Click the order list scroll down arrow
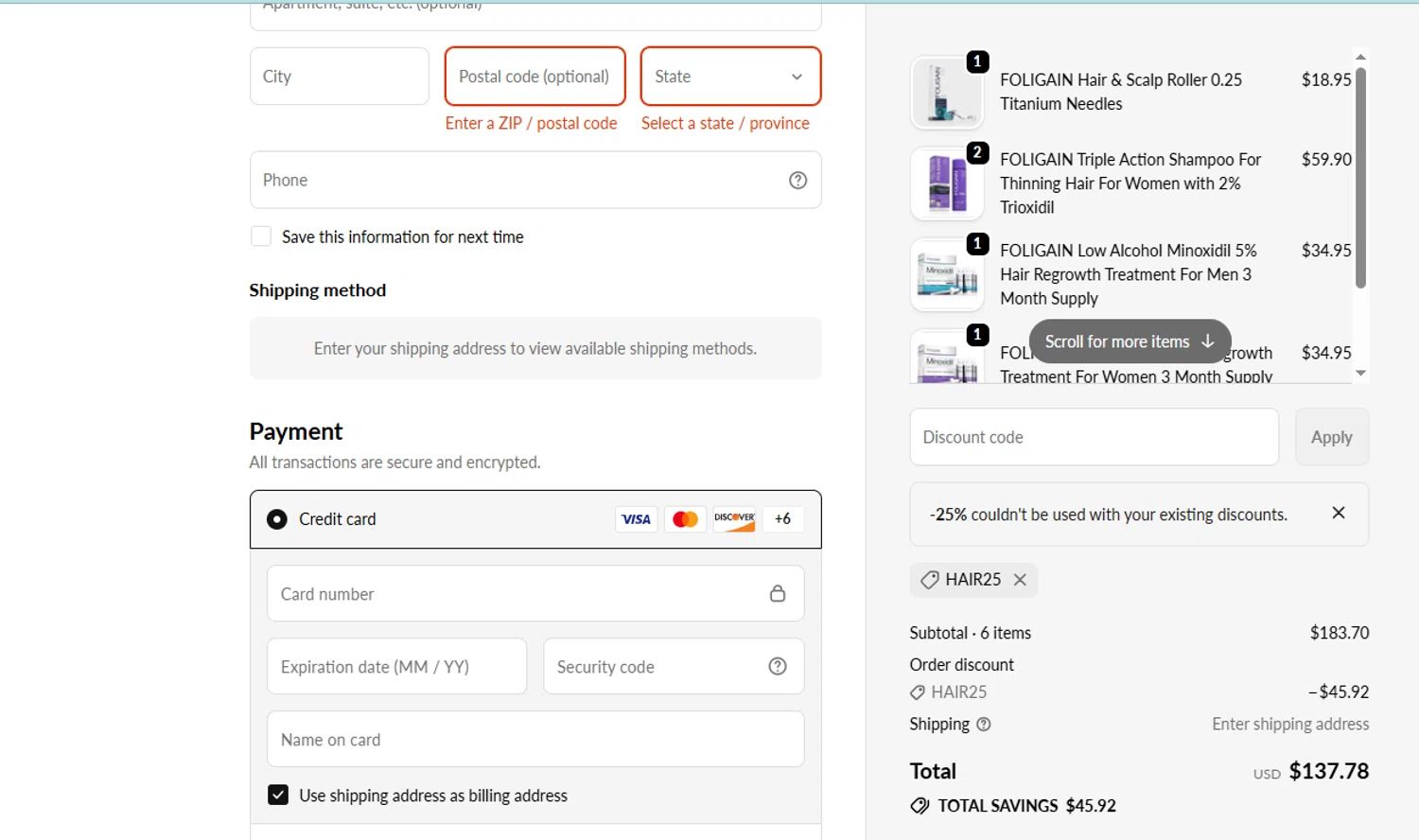This screenshot has height=840, width=1419. pyautogui.click(x=1360, y=374)
